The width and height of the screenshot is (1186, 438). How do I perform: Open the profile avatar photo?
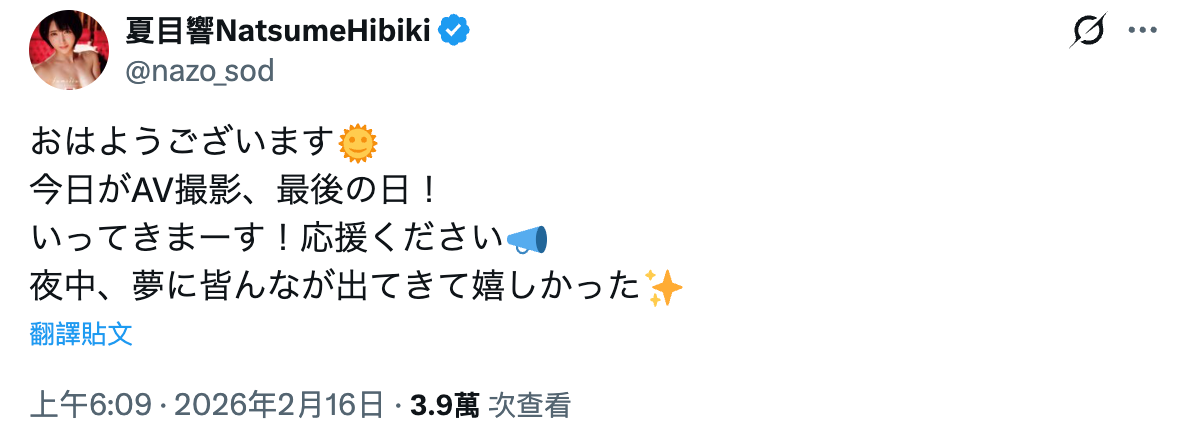click(x=69, y=52)
